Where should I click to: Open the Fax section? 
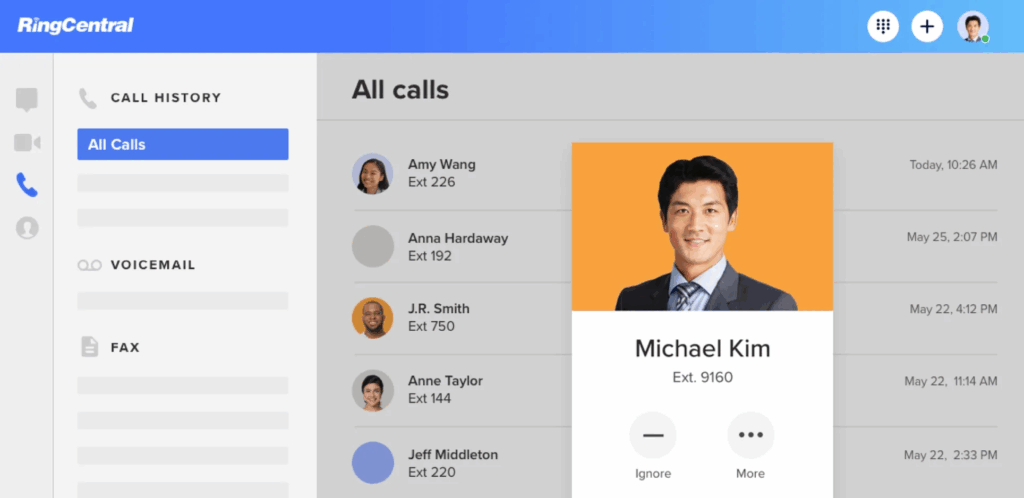pyautogui.click(x=125, y=347)
